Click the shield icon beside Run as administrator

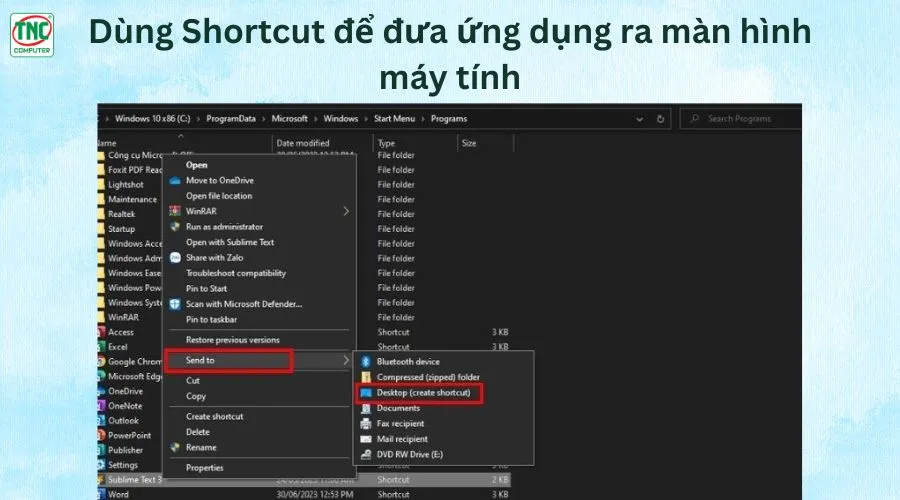[175, 227]
